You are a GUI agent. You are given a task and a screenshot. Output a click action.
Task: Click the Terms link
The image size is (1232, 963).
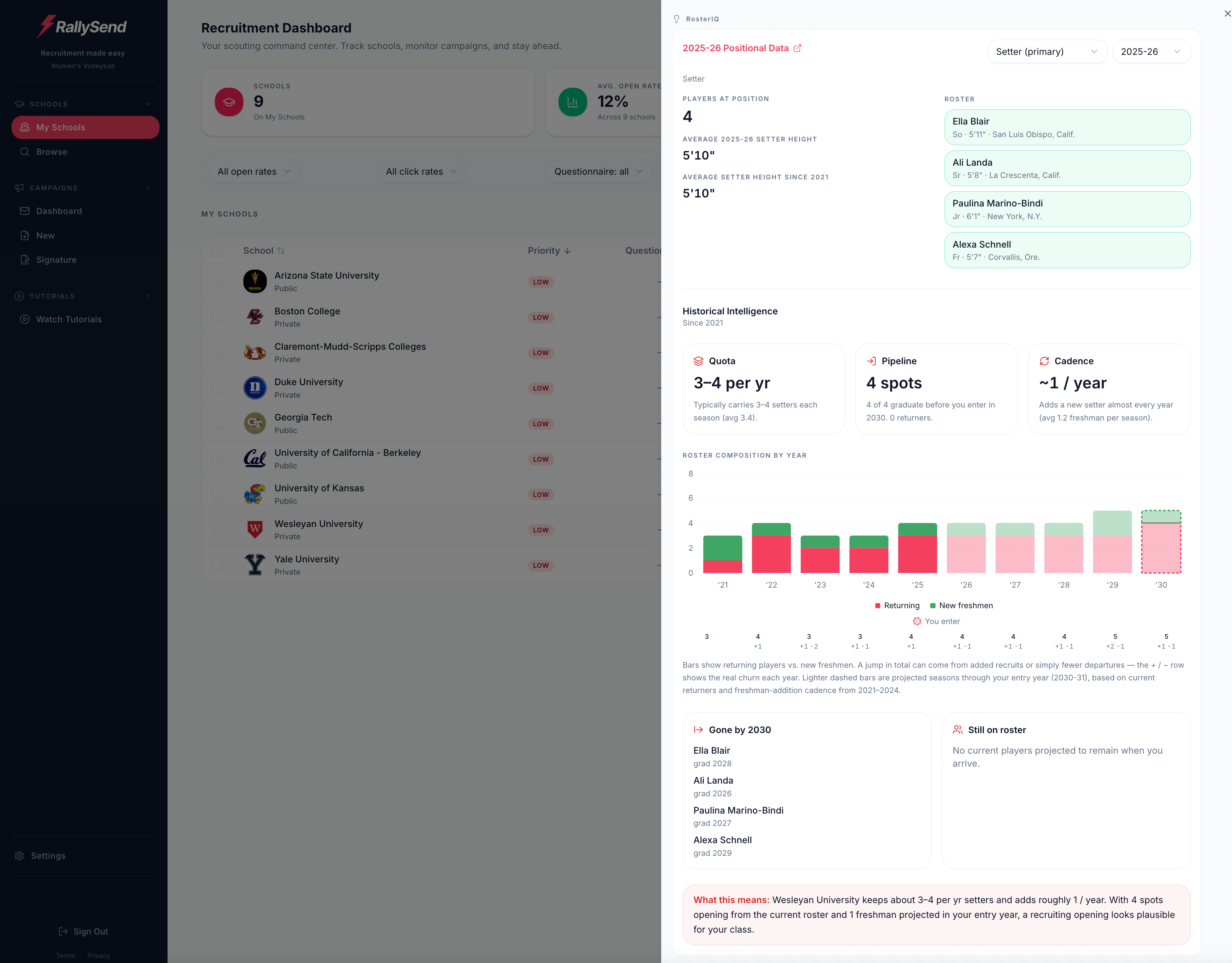pyautogui.click(x=65, y=956)
